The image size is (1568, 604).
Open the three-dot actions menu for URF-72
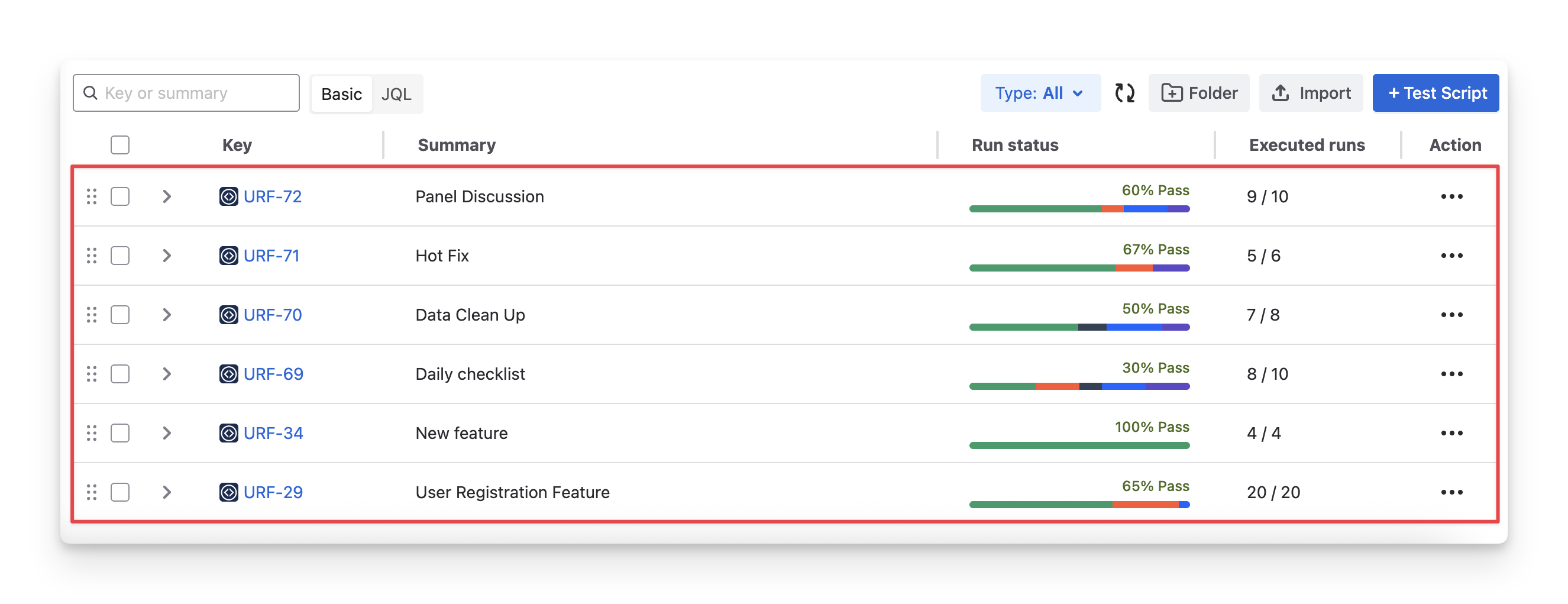(1451, 196)
